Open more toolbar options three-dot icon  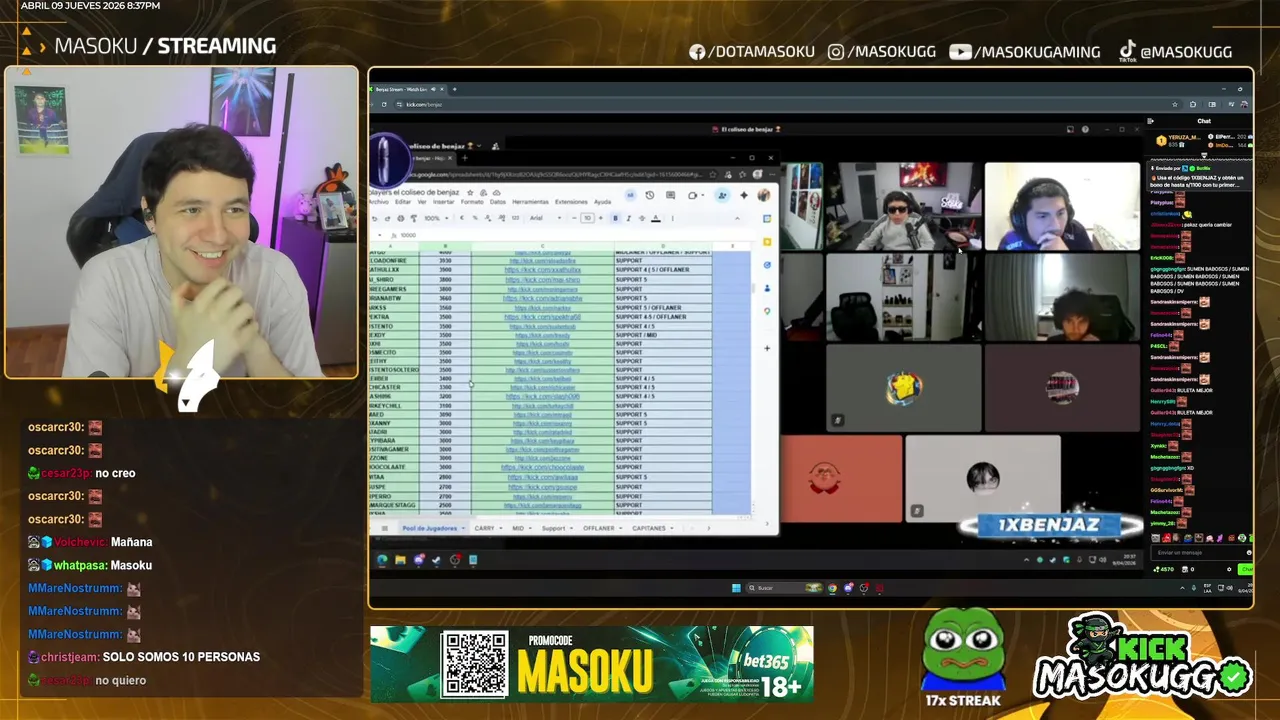(673, 218)
